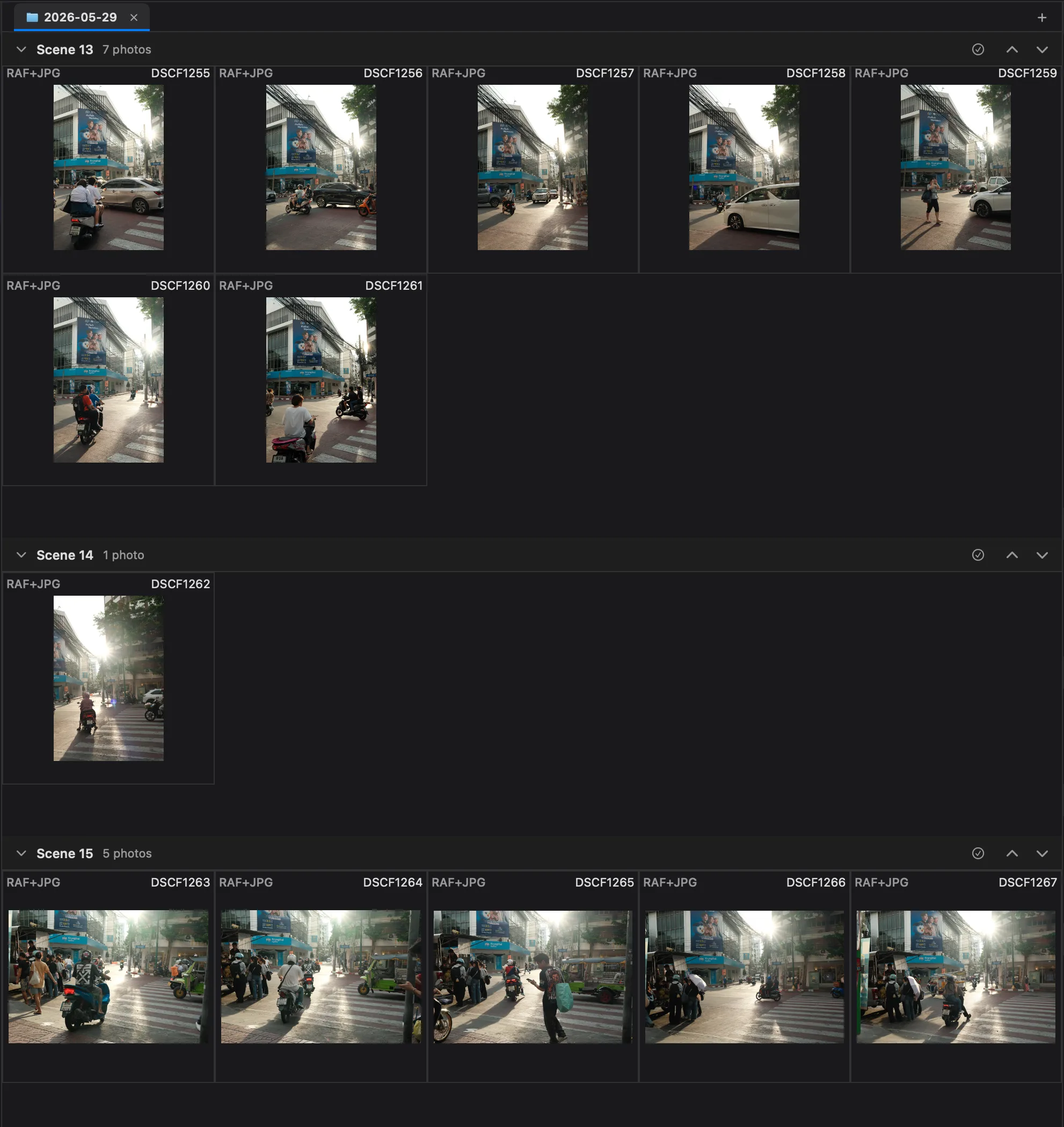
Task: Select the DSCF1267 photo thumbnail
Action: point(956,977)
